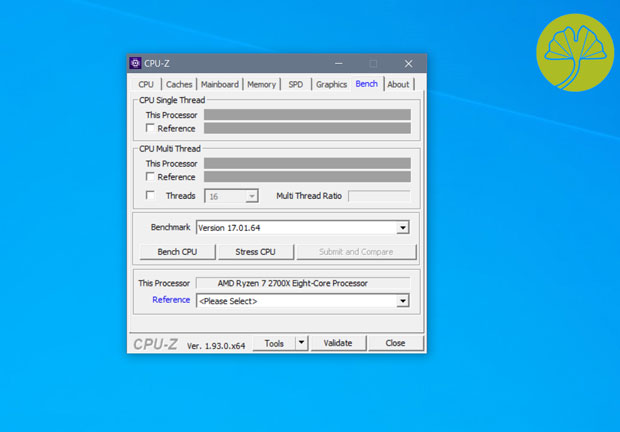620x432 pixels.
Task: Minimize the CPU-Z window
Action: tap(339, 64)
